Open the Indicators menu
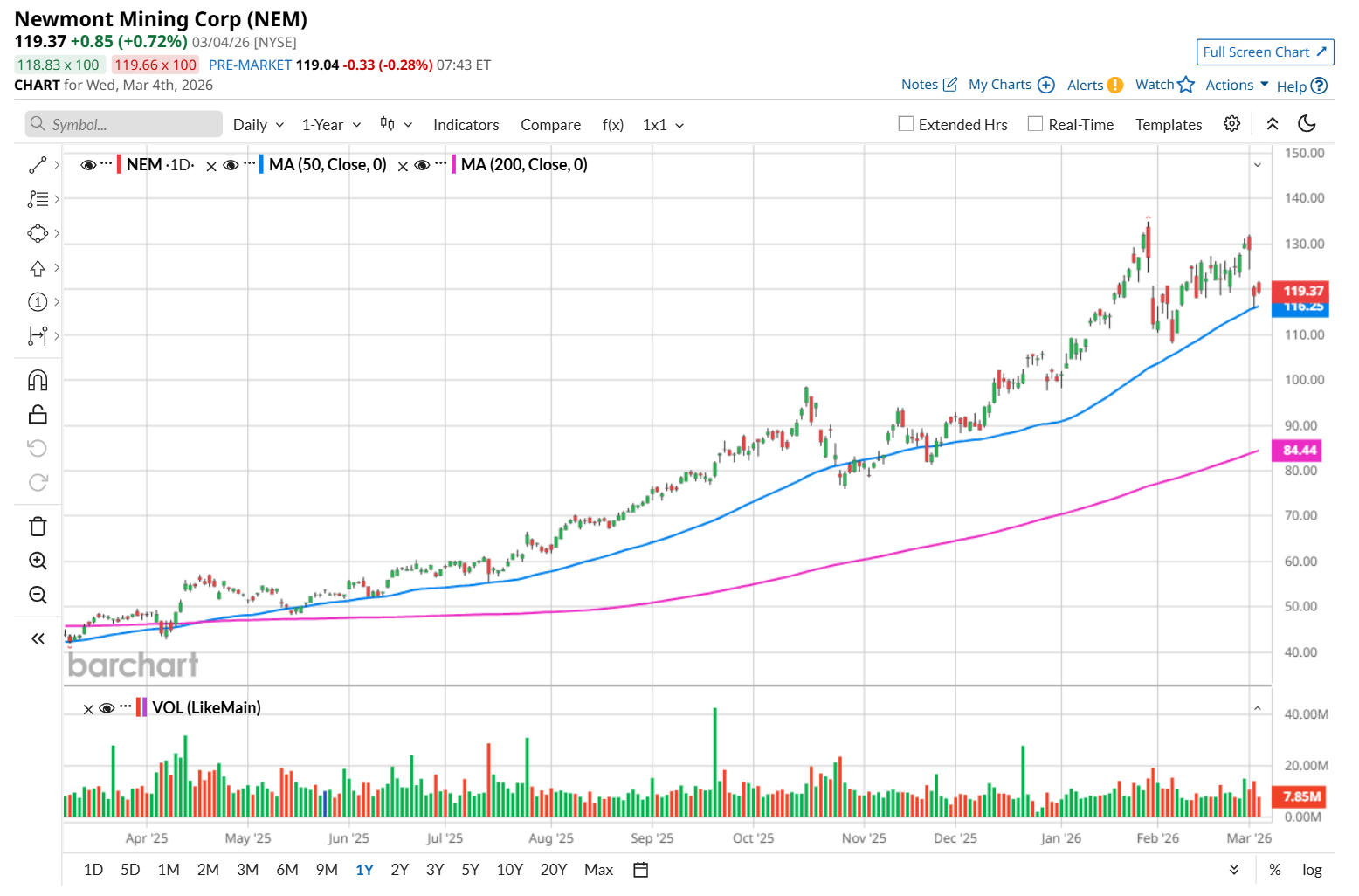The height and width of the screenshot is (896, 1359). [466, 125]
